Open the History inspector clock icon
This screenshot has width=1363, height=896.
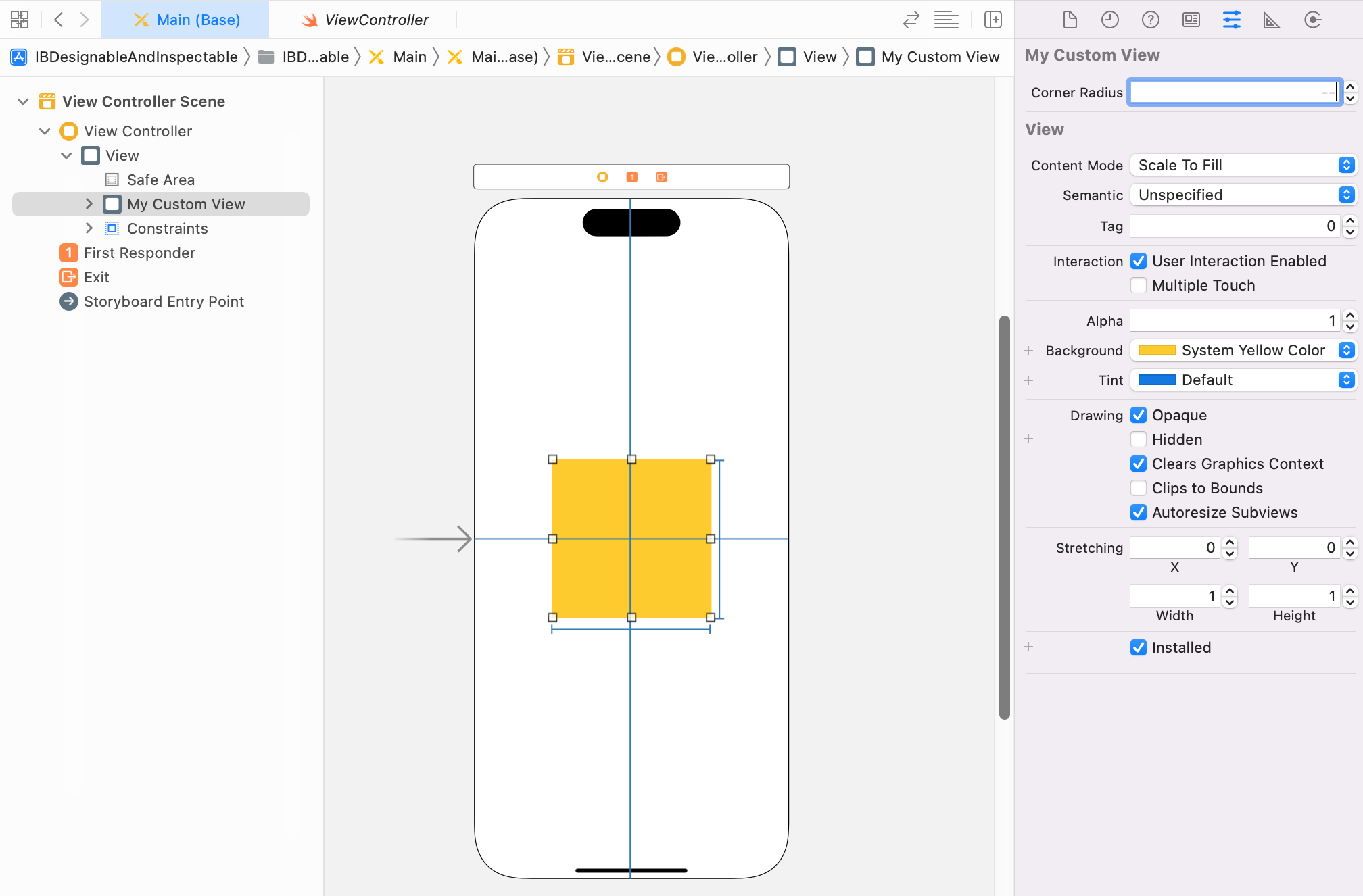pos(1109,20)
